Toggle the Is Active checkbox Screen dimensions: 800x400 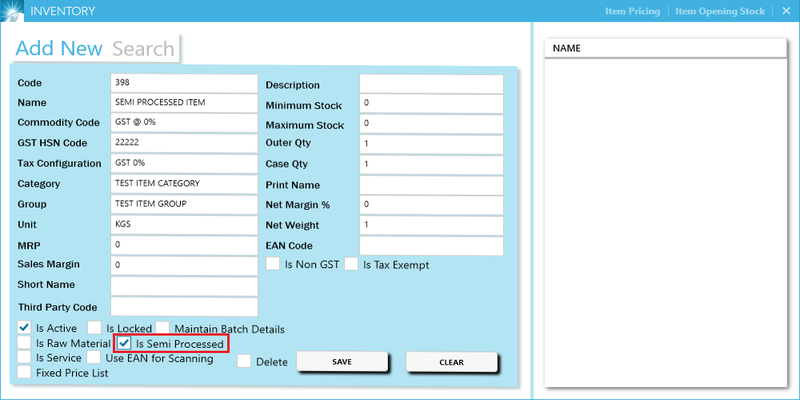point(25,328)
